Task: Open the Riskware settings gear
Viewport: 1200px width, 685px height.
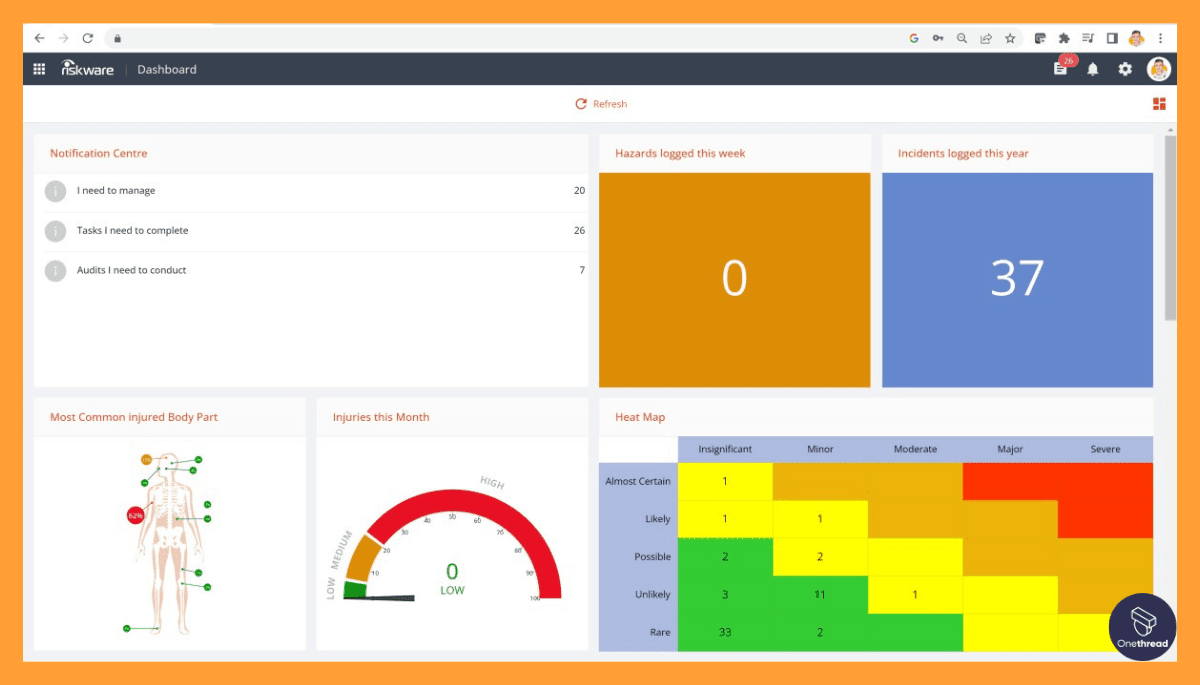Action: [1125, 69]
